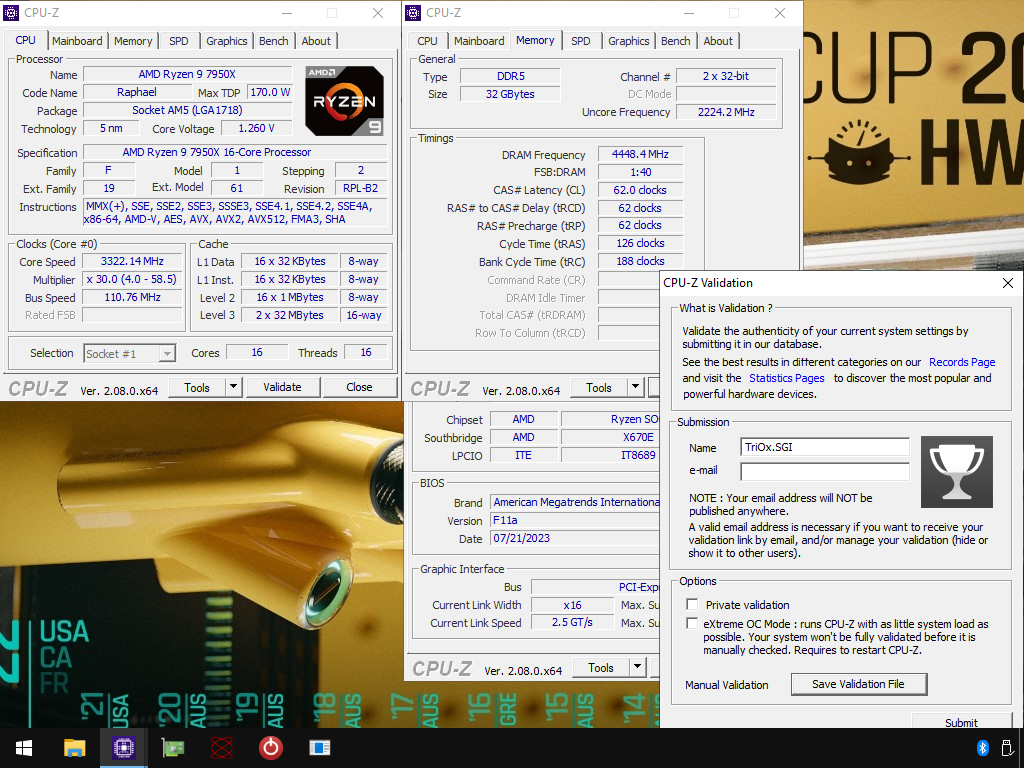Click the BIOS date 07/21/2023 value
Viewport: 1024px width, 768px height.
click(x=575, y=538)
